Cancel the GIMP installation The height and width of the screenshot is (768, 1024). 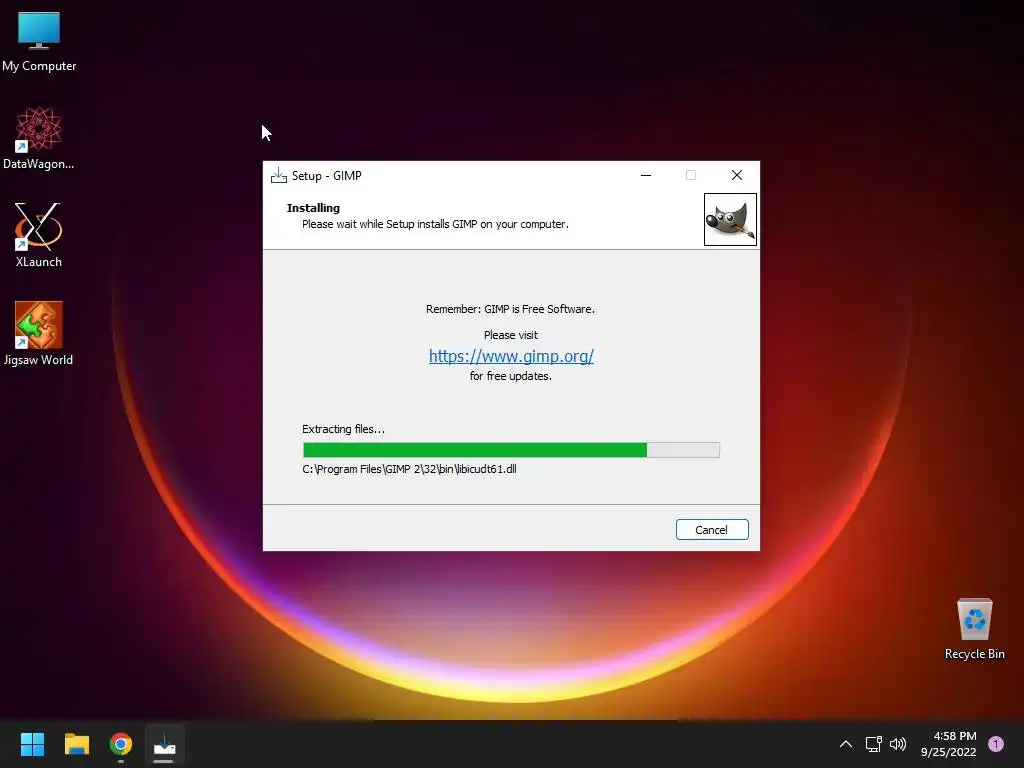click(x=712, y=530)
